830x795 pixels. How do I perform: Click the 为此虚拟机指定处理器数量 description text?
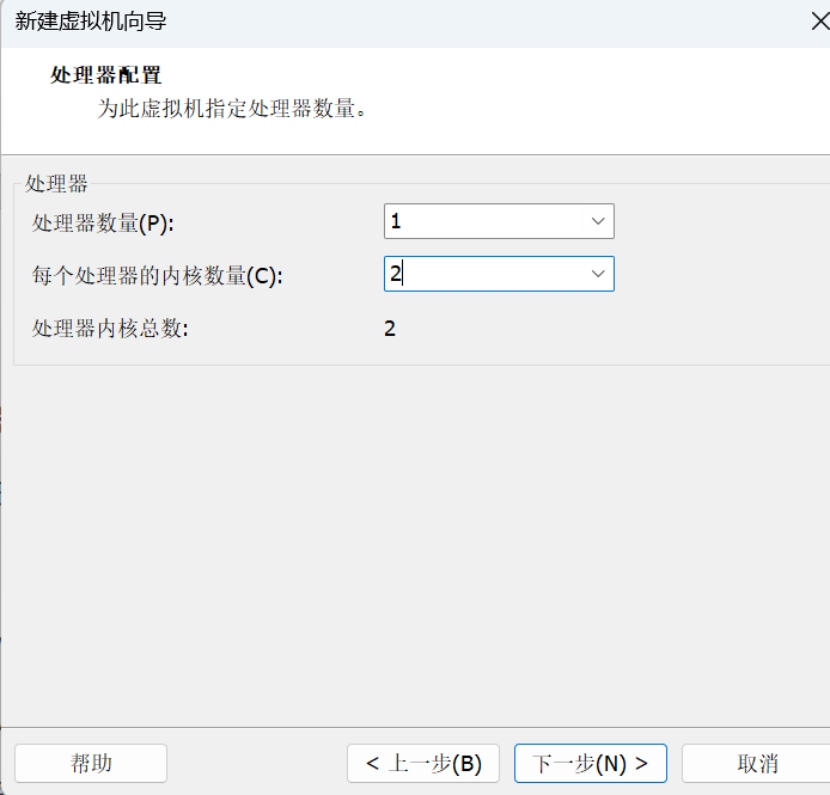(x=231, y=109)
